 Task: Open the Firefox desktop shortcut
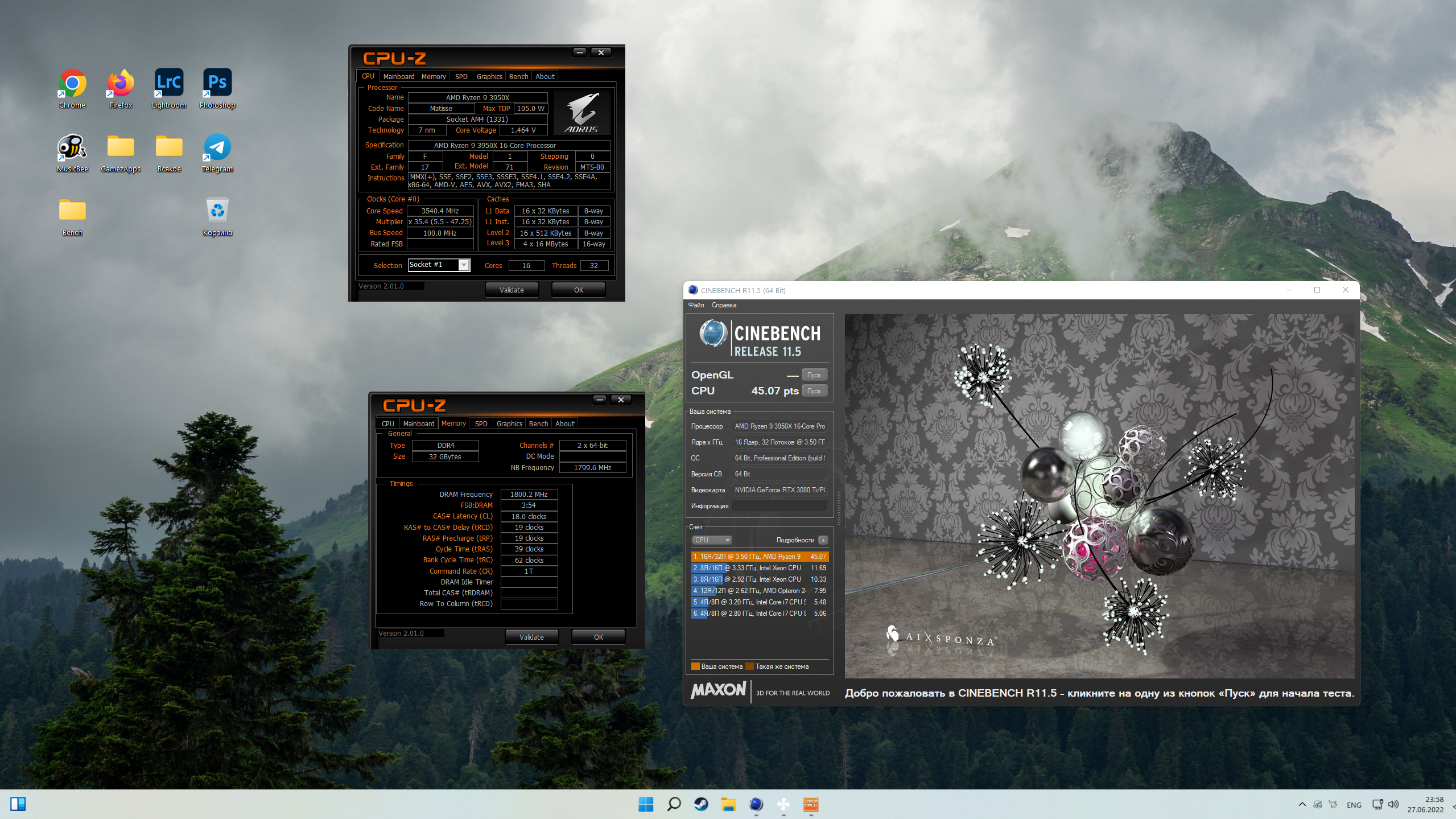[x=121, y=89]
